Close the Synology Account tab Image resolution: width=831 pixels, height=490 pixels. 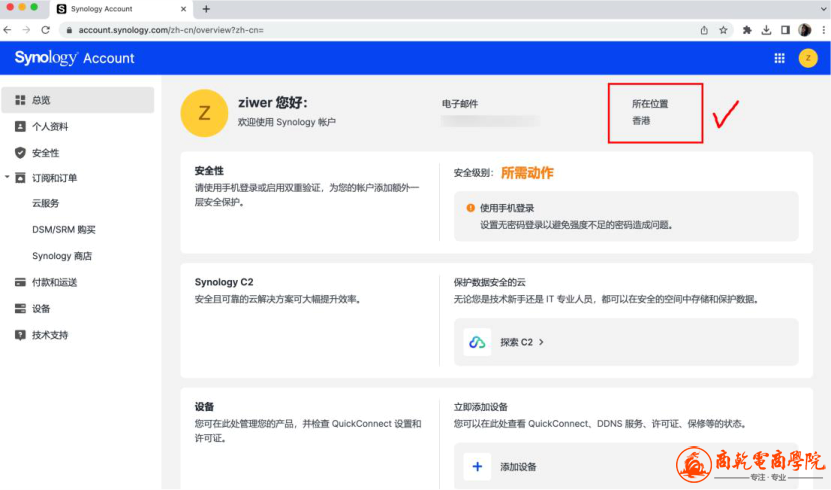coord(183,9)
